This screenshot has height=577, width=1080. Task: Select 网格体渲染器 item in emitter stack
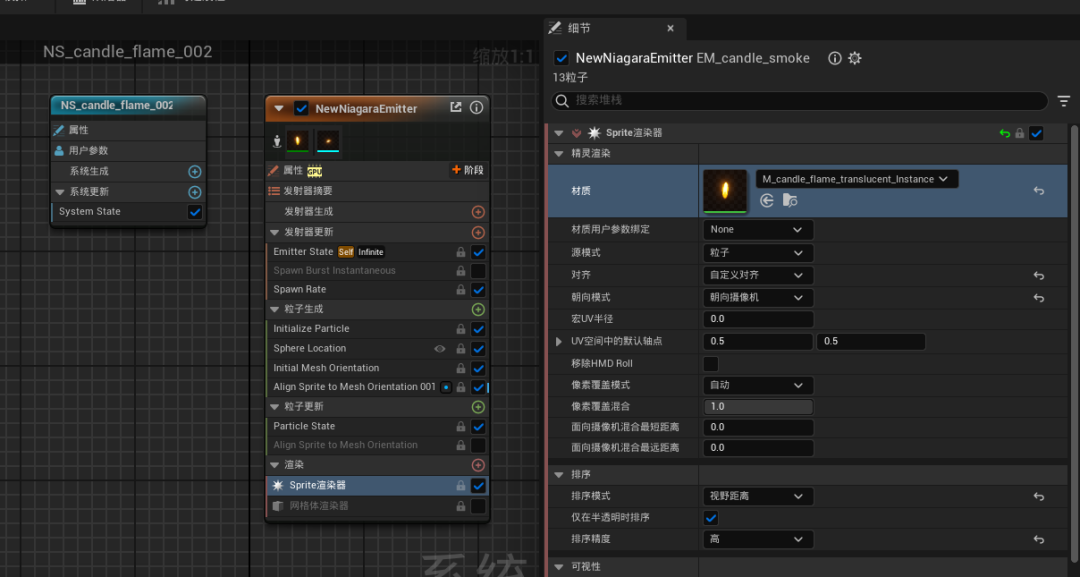click(377, 506)
